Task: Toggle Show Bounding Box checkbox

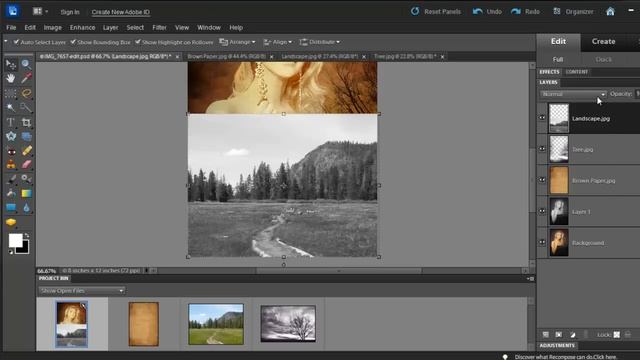Action: (73, 42)
